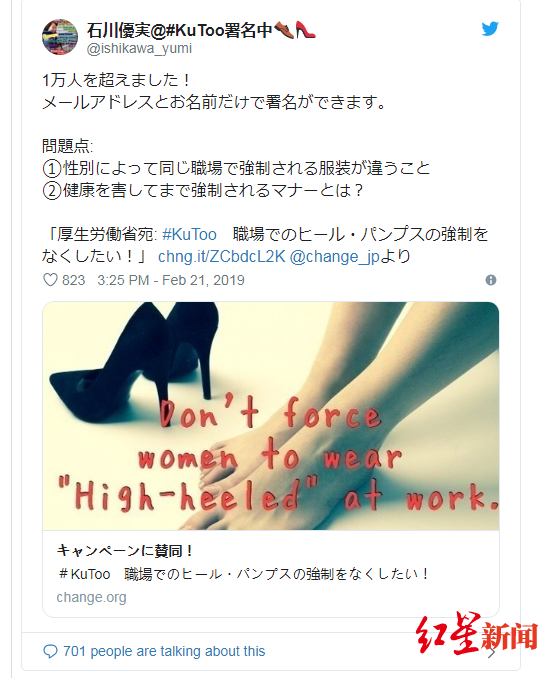Viewport: 549px width, 678px height.
Task: Click the right chevron arrow at bottom
Action: (x=492, y=652)
